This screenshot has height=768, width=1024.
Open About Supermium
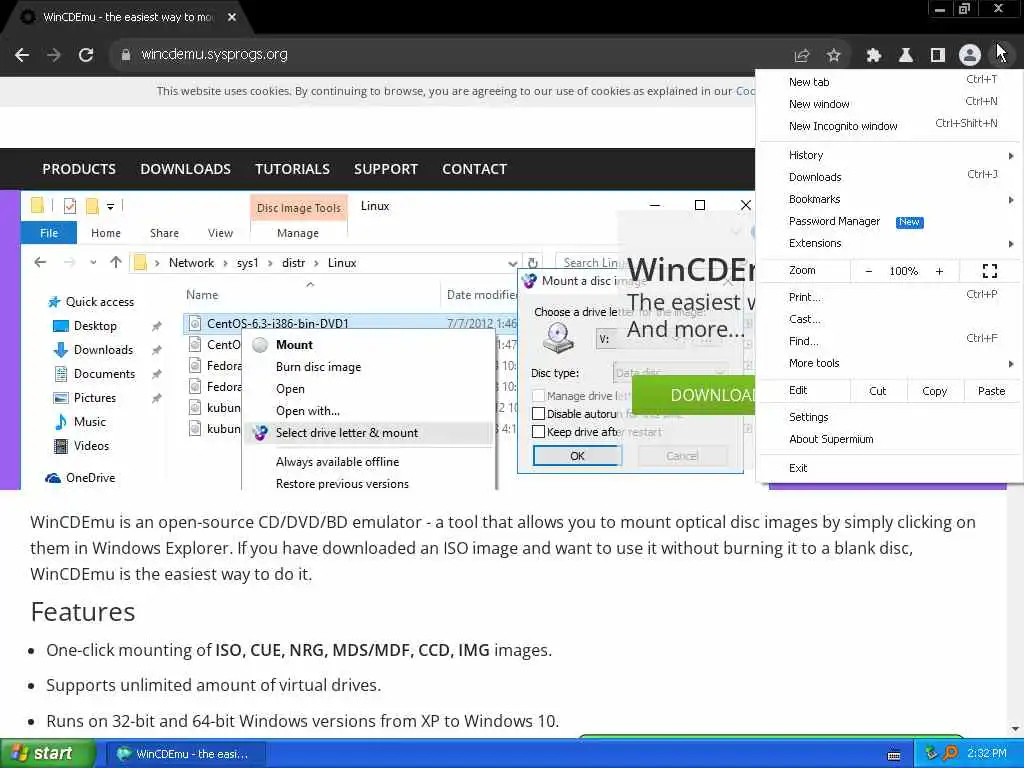(890, 440)
